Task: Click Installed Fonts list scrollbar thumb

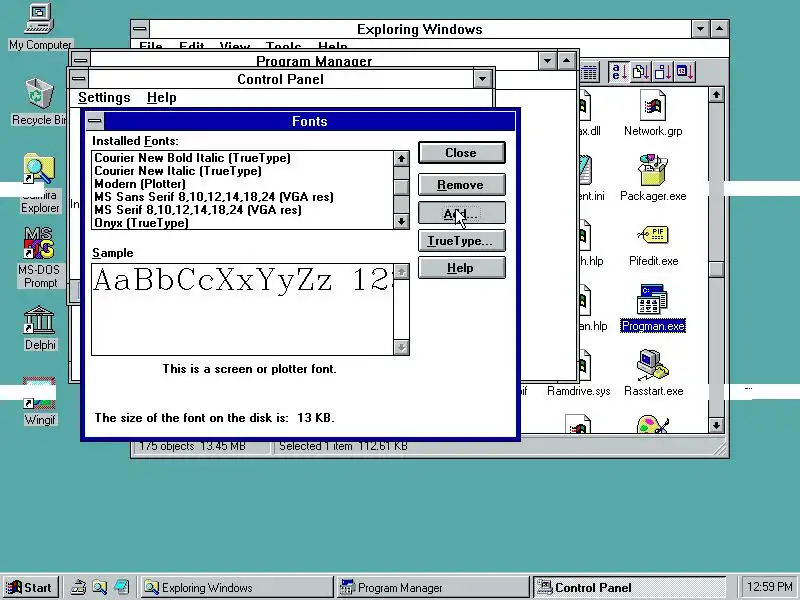Action: (x=401, y=187)
